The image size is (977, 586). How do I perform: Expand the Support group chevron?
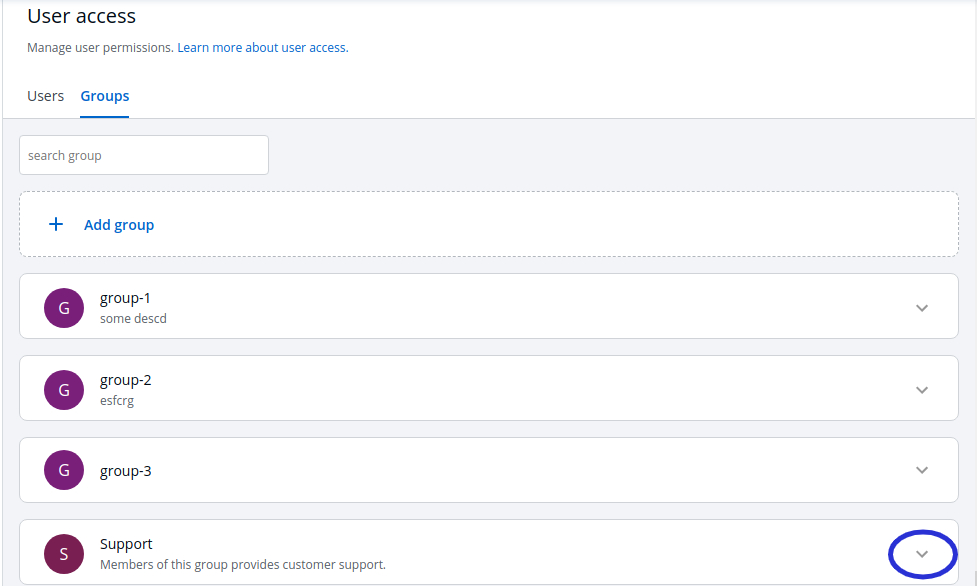coord(922,554)
